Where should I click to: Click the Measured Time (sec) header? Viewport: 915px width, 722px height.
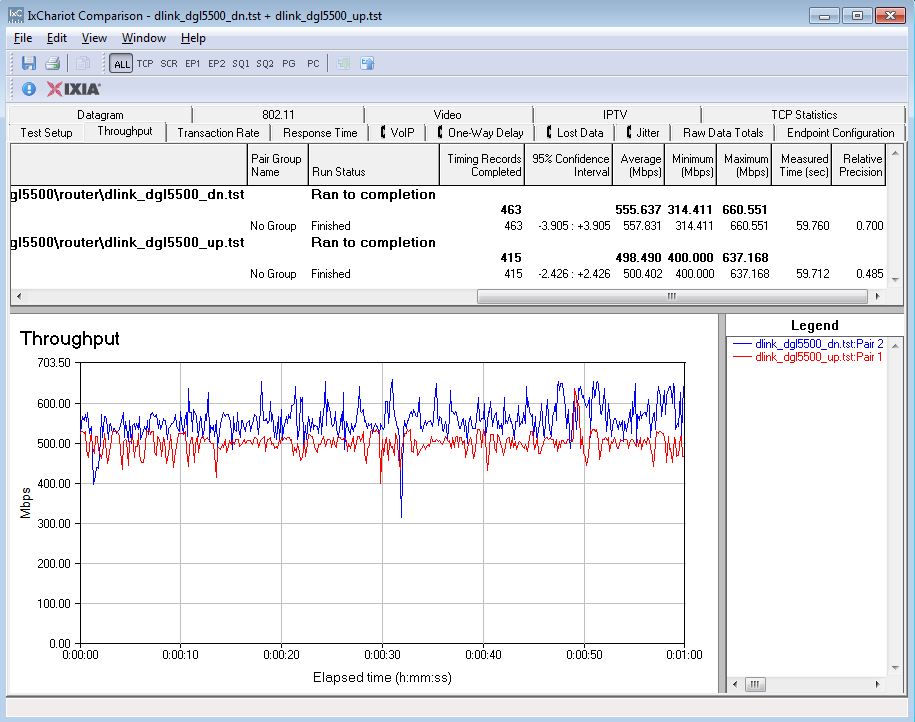(x=801, y=165)
